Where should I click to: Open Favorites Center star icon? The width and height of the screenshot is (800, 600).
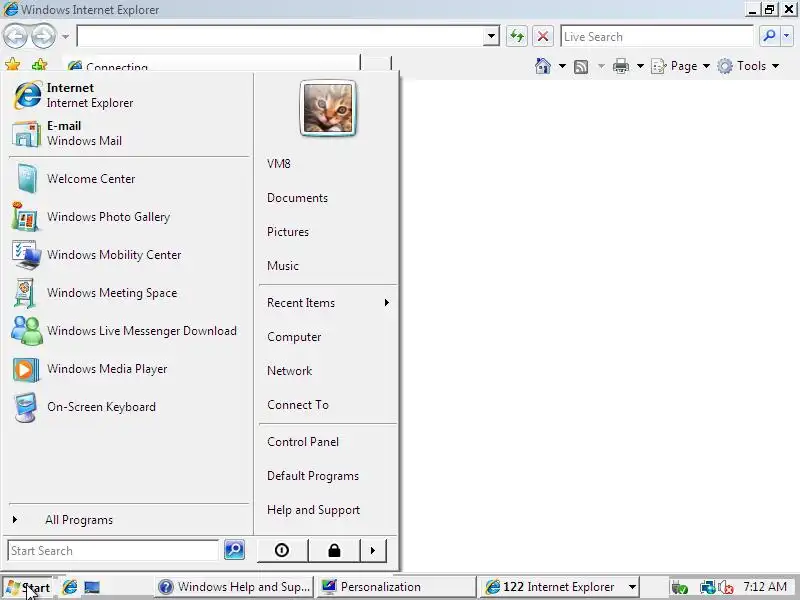click(13, 65)
